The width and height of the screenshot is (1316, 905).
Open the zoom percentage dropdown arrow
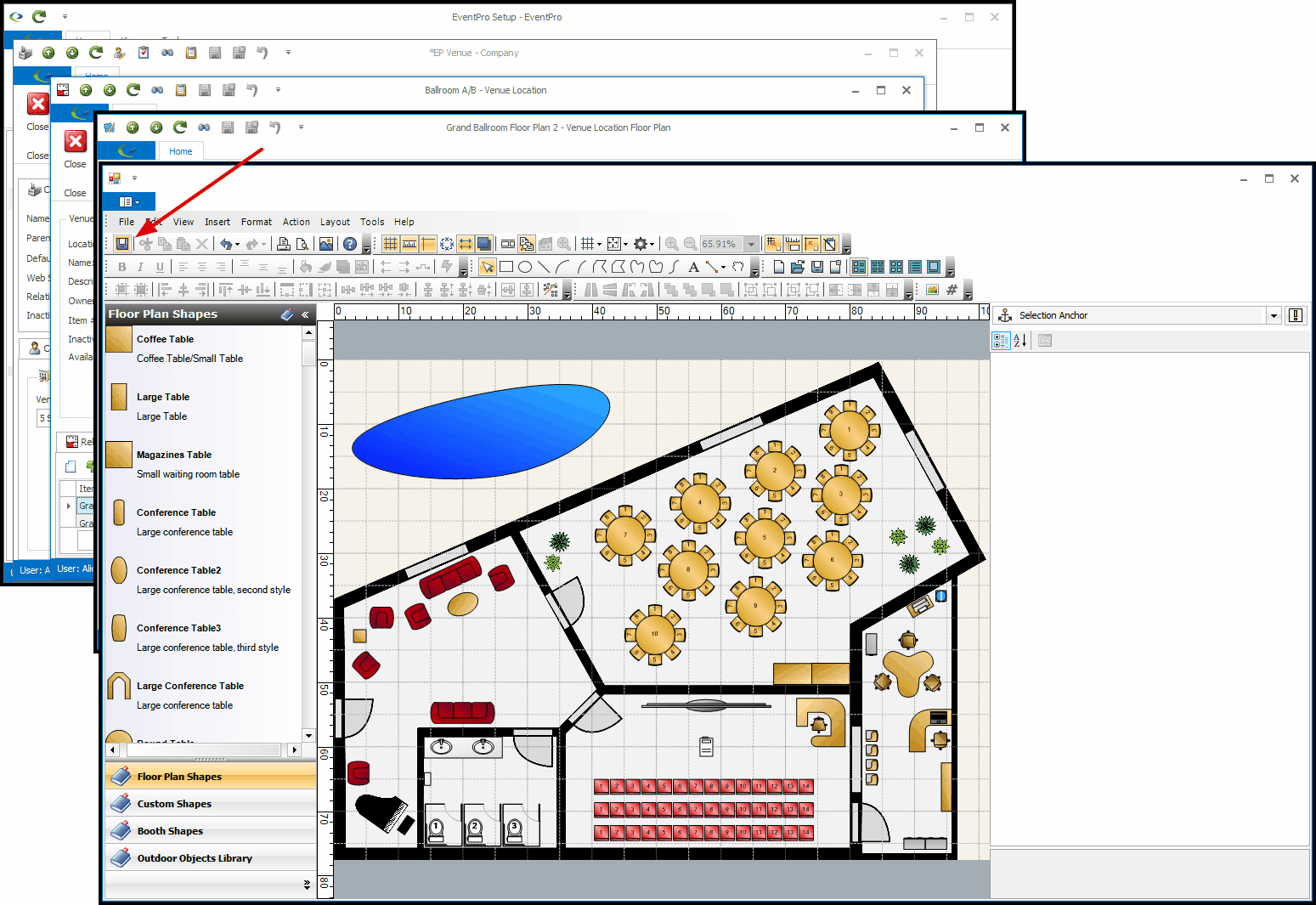tap(751, 244)
